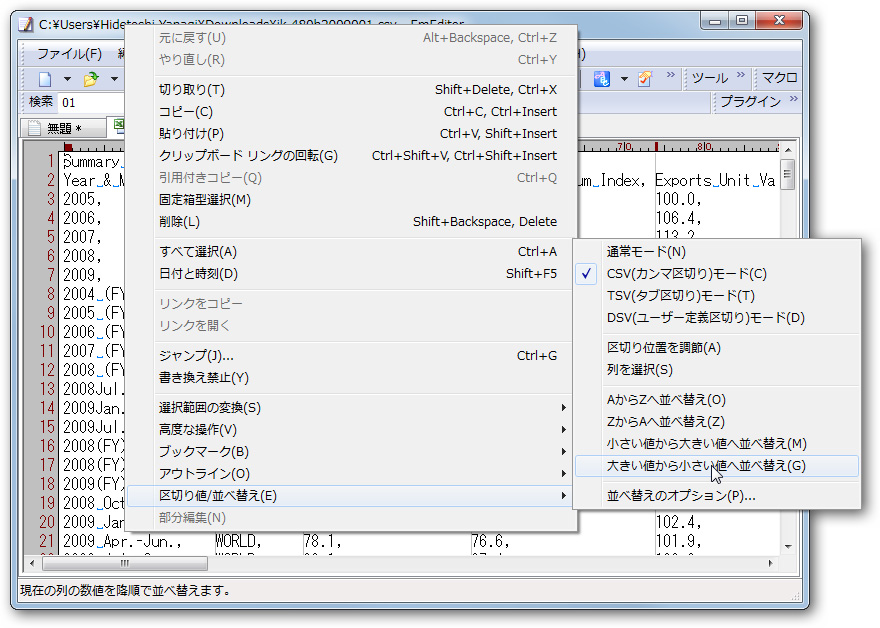Choose 区切り位置を調節(A)
This screenshot has width=880, height=628.
click(x=717, y=348)
